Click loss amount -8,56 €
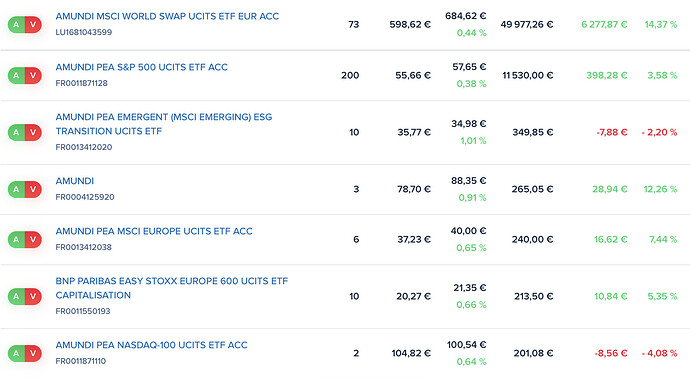Image resolution: width=690 pixels, height=378 pixels. pyautogui.click(x=611, y=353)
